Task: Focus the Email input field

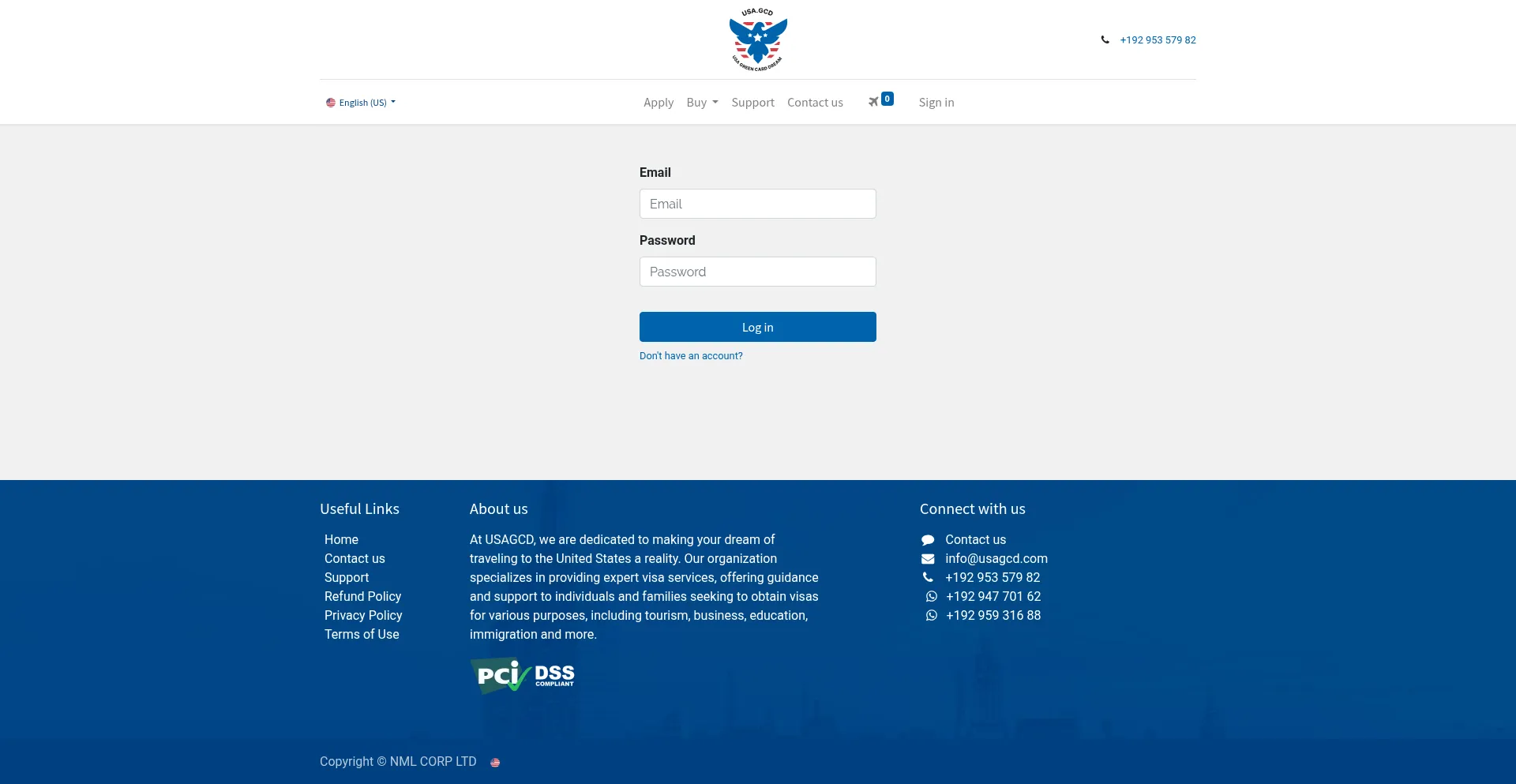Action: (x=757, y=204)
